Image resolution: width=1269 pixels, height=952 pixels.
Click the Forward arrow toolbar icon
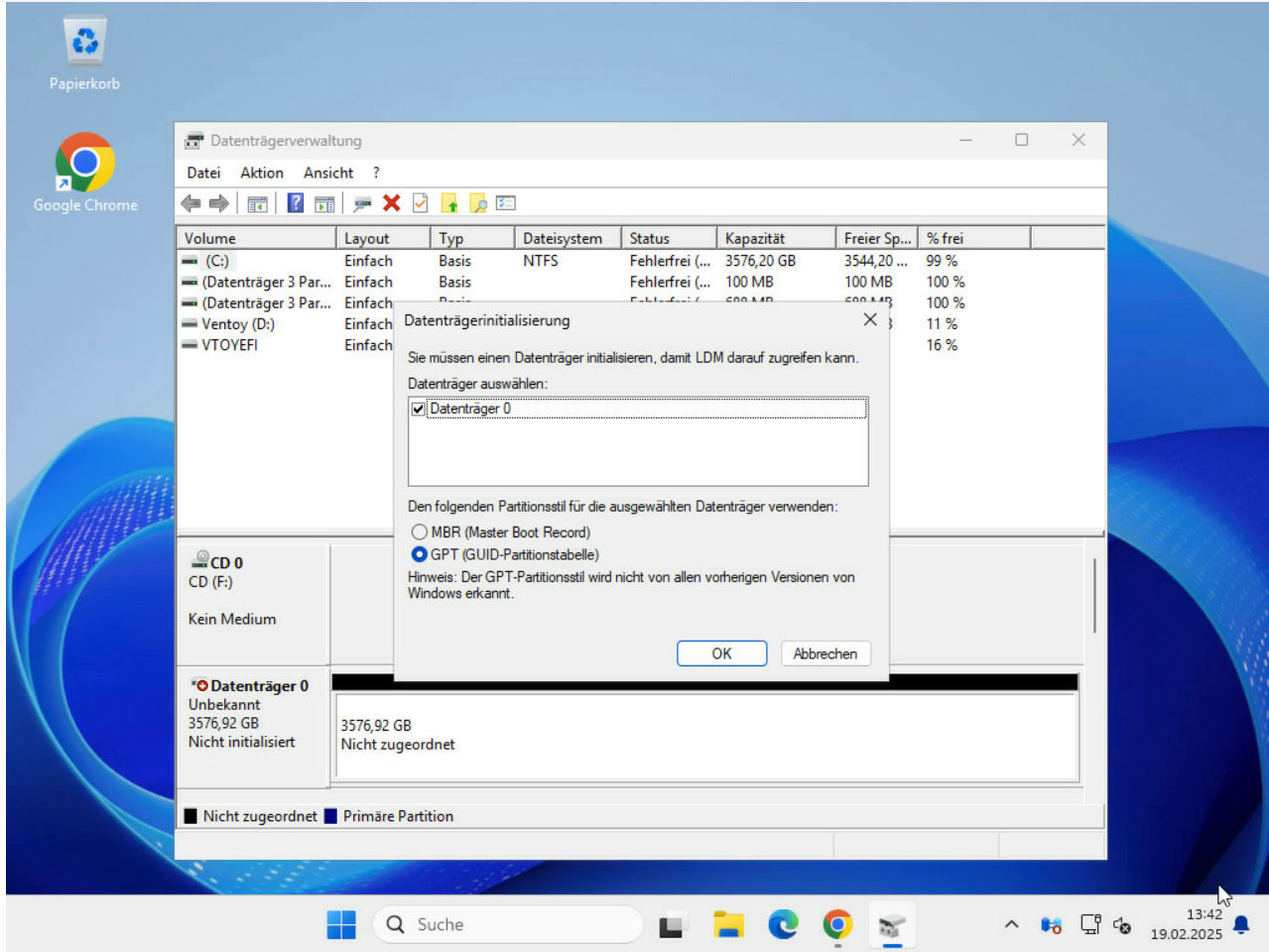219,203
